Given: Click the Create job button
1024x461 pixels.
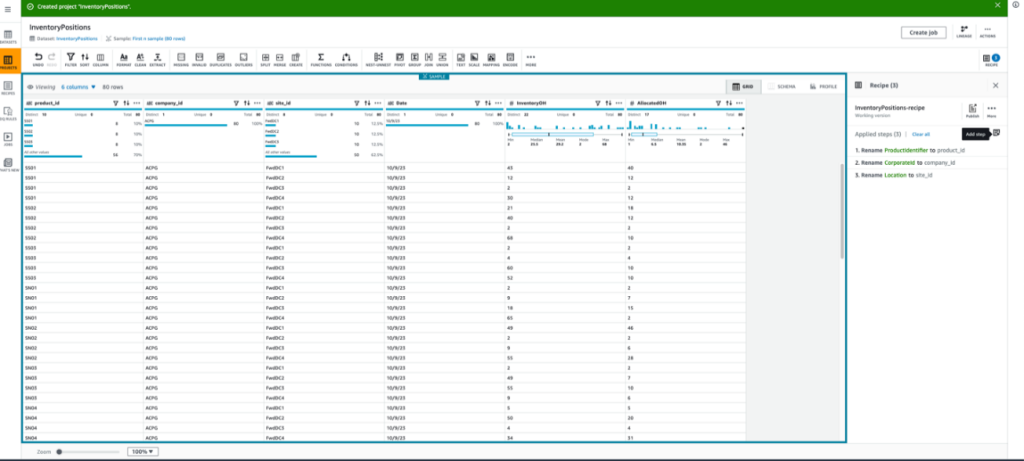Looking at the screenshot, I should click(x=924, y=33).
